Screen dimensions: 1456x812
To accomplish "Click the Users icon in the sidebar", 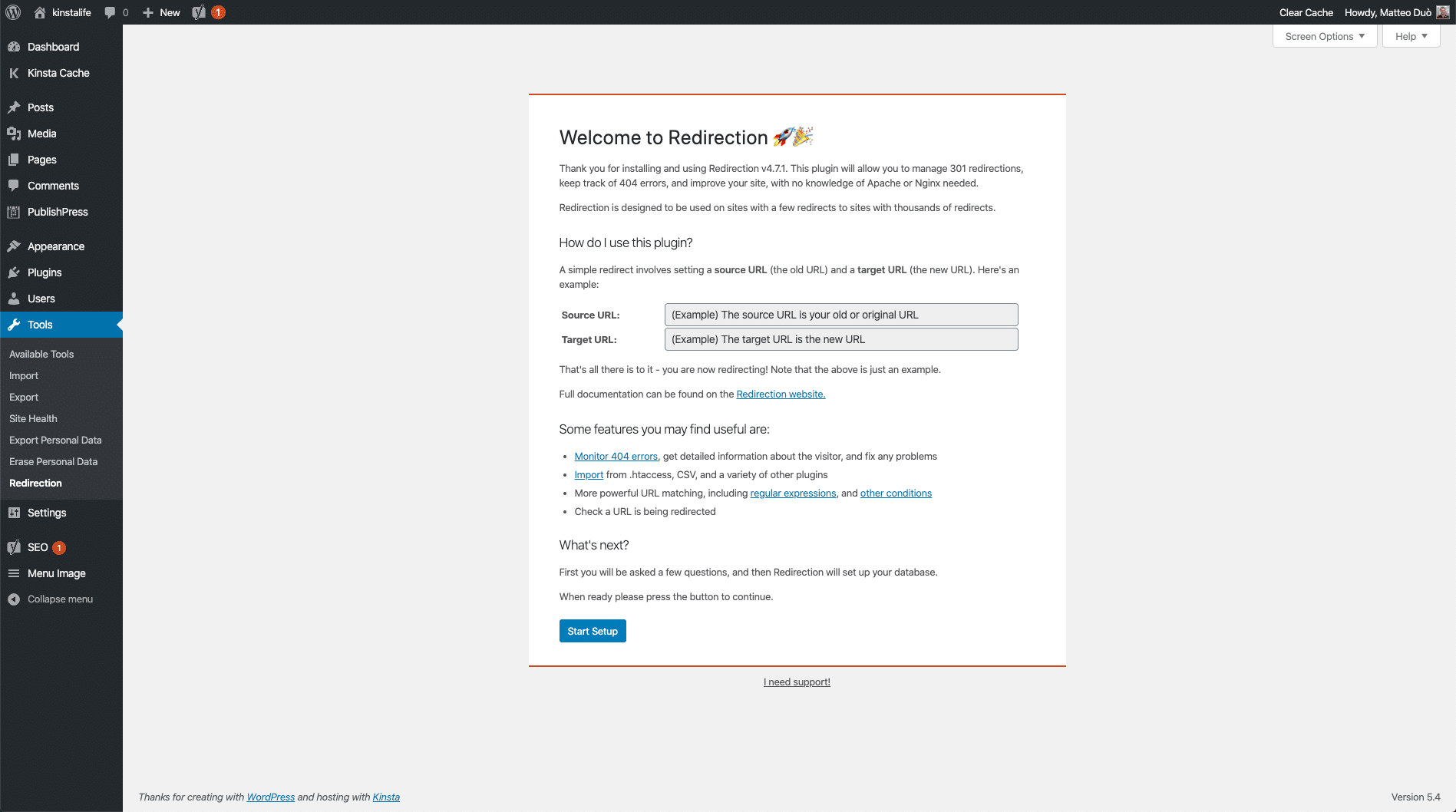I will click(14, 299).
